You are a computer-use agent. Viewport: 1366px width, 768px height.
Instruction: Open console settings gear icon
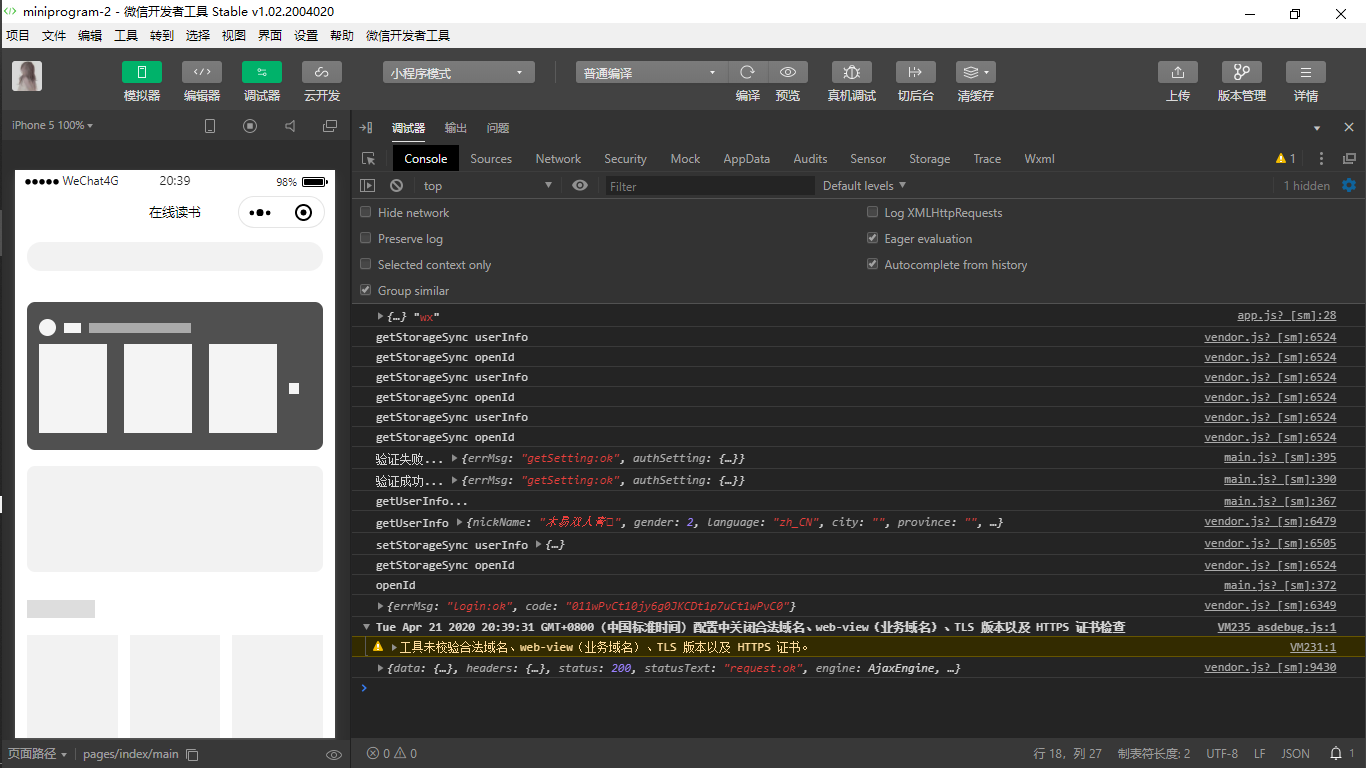tap(1349, 185)
